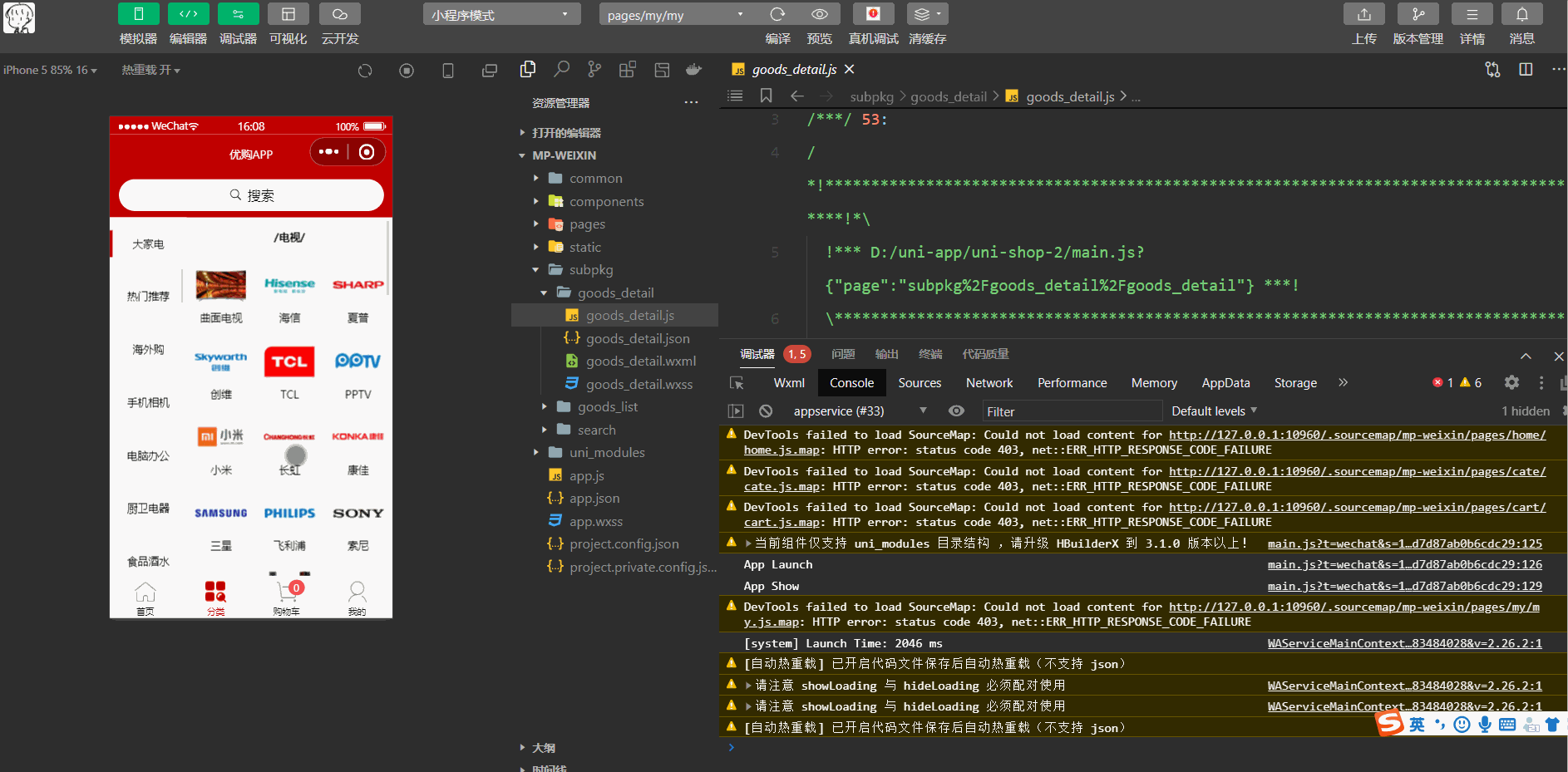Click the compile (编译) refresh icon
Viewport: 1568px width, 772px height.
tap(777, 14)
